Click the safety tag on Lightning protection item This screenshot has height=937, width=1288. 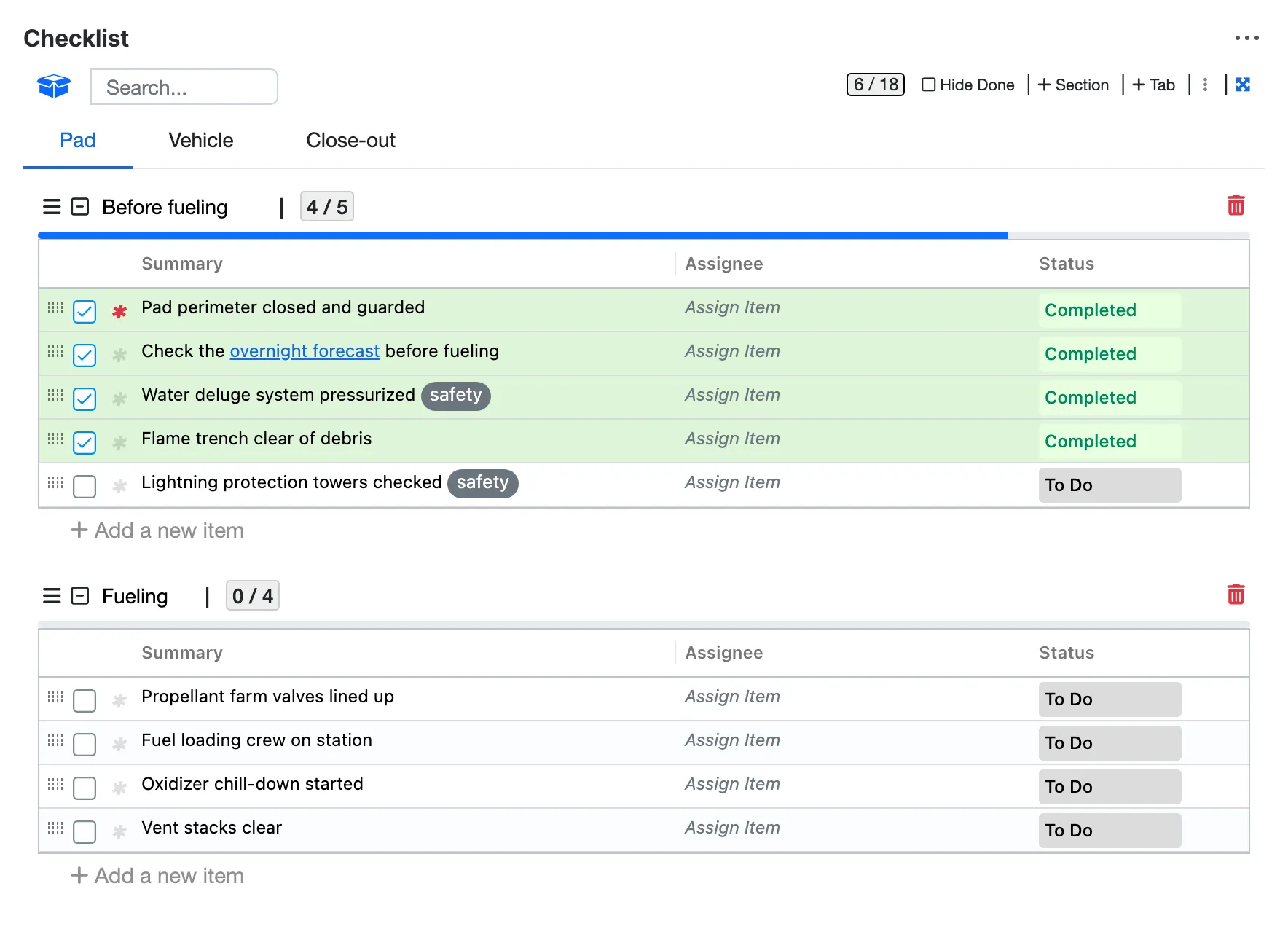(x=483, y=483)
